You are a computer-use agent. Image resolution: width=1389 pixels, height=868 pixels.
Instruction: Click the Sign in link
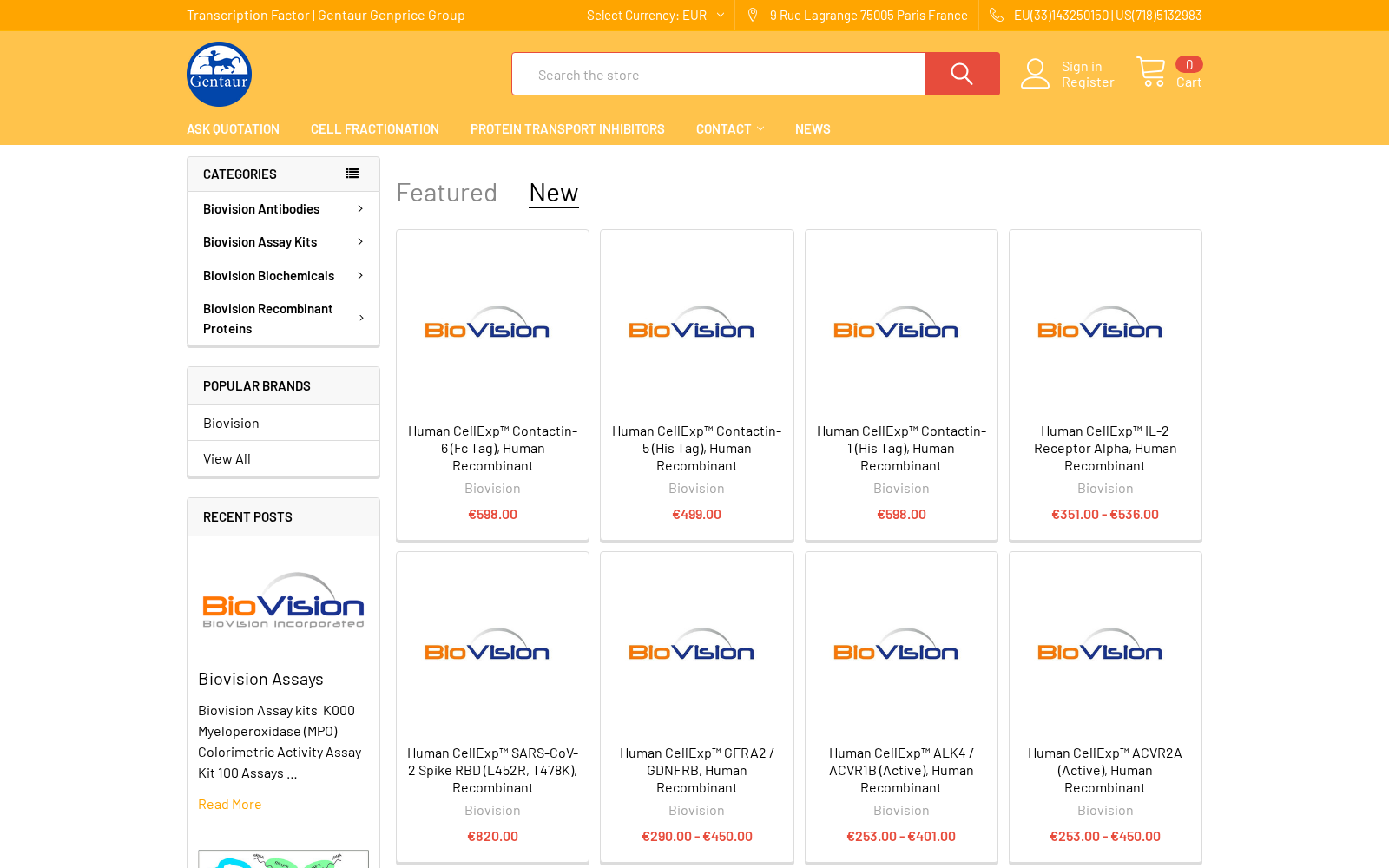1082,66
